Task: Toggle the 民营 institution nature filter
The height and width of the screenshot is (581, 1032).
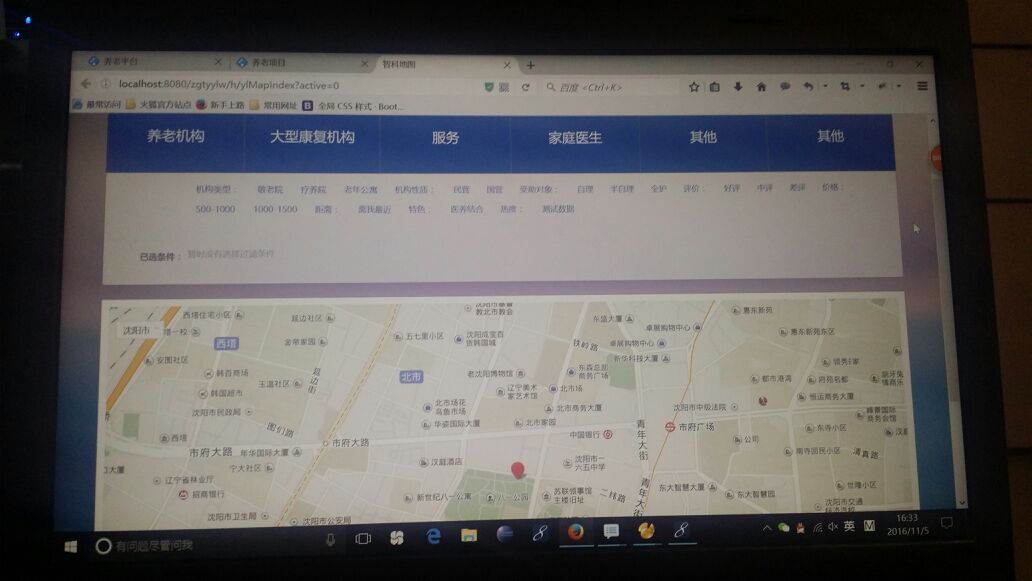Action: 461,189
